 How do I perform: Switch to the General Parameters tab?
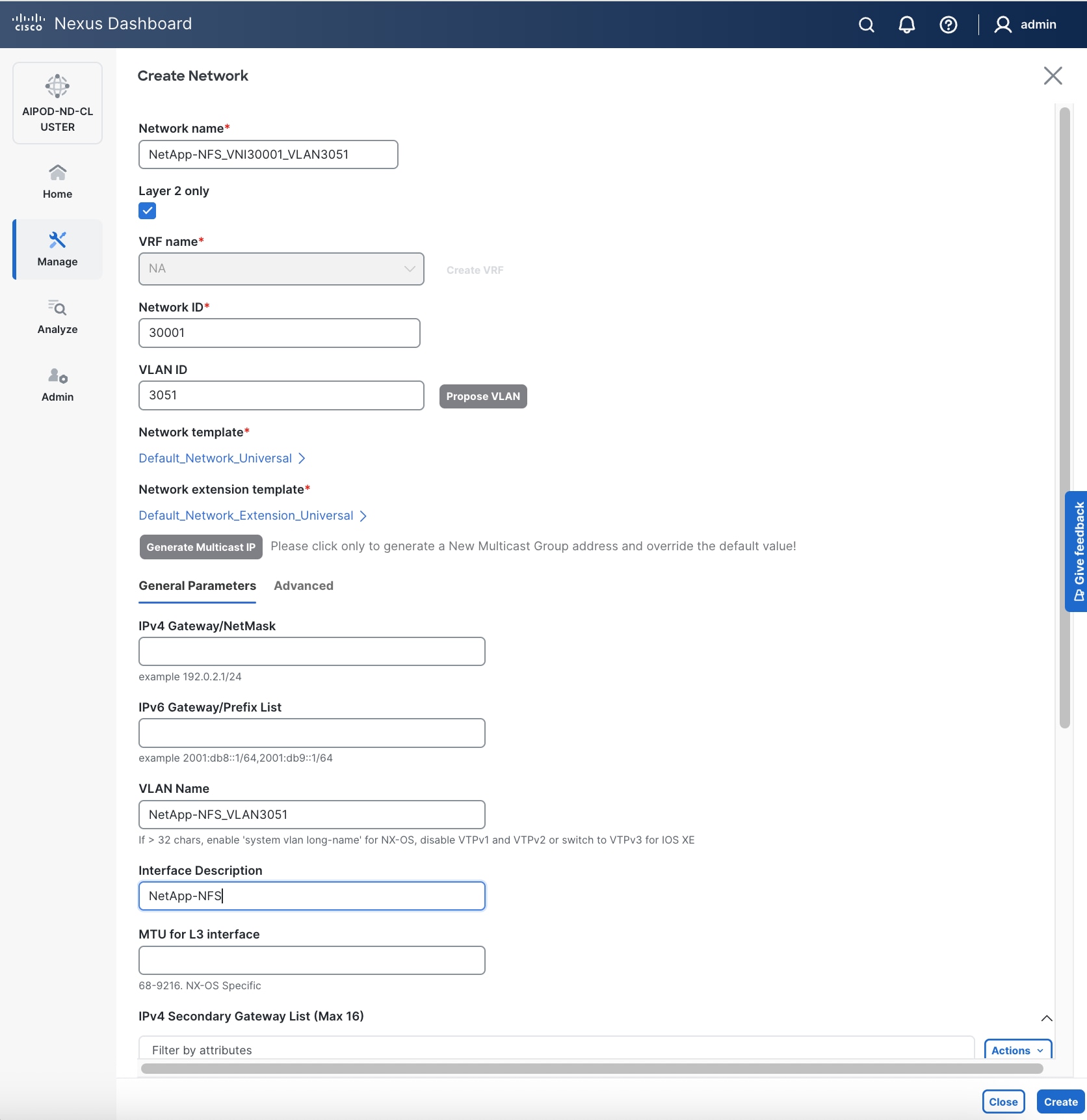point(196,585)
